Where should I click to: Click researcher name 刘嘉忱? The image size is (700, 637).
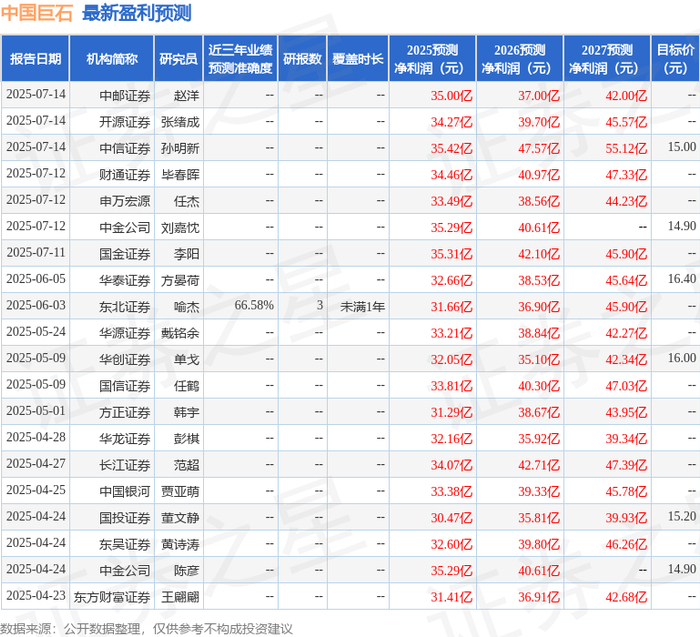click(x=180, y=228)
